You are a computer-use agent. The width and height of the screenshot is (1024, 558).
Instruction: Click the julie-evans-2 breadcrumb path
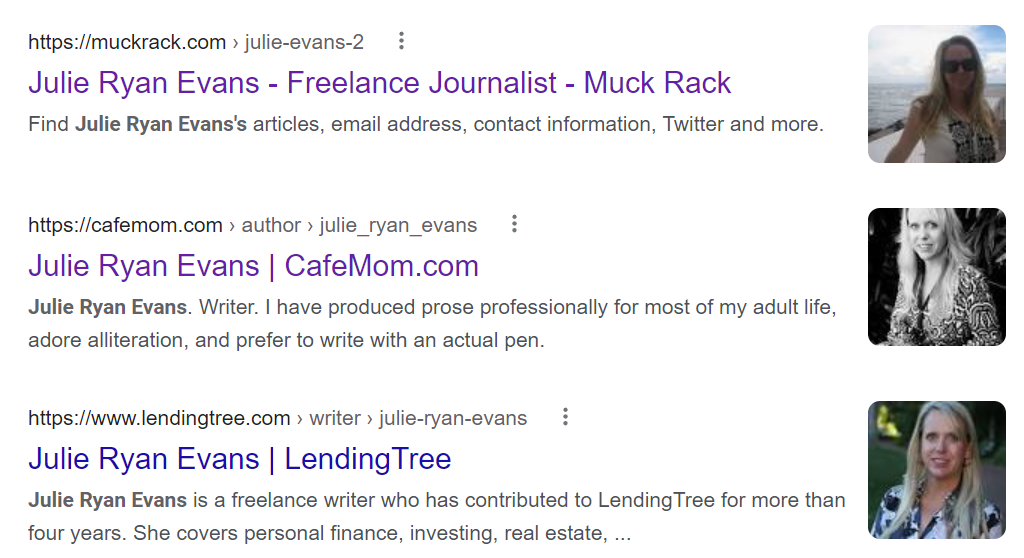click(x=304, y=42)
